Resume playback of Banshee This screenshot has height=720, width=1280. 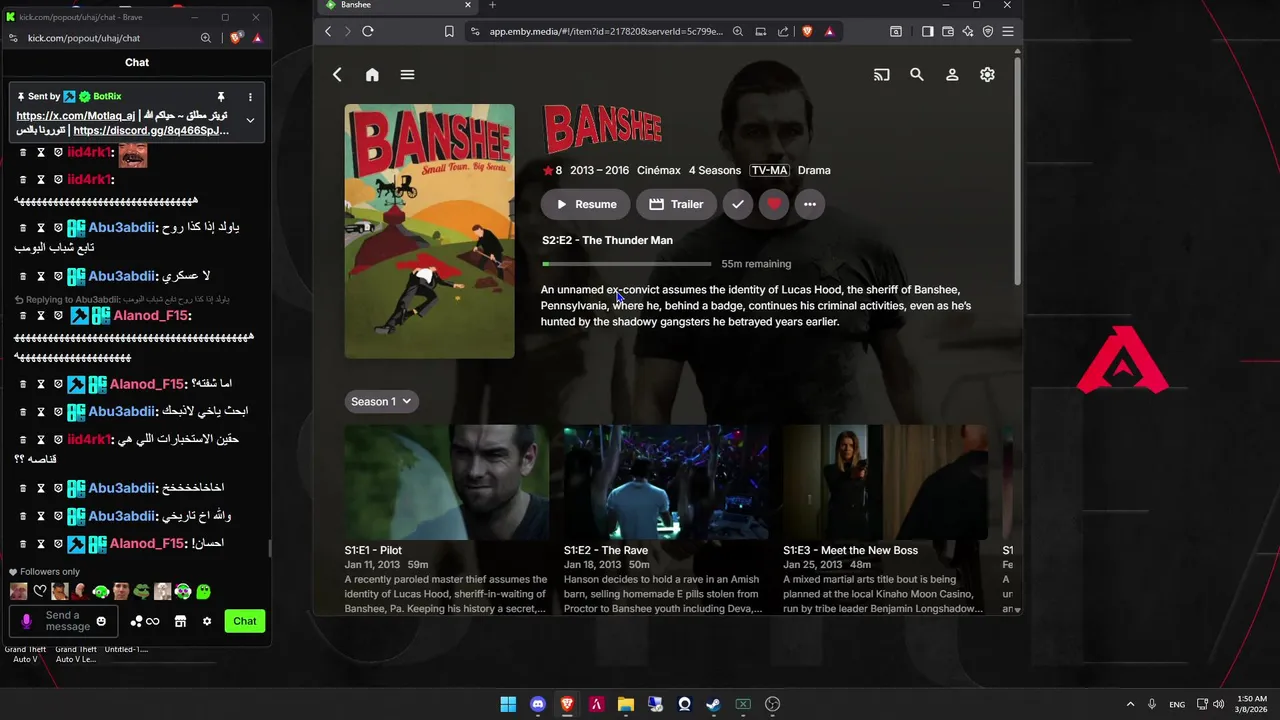(586, 204)
